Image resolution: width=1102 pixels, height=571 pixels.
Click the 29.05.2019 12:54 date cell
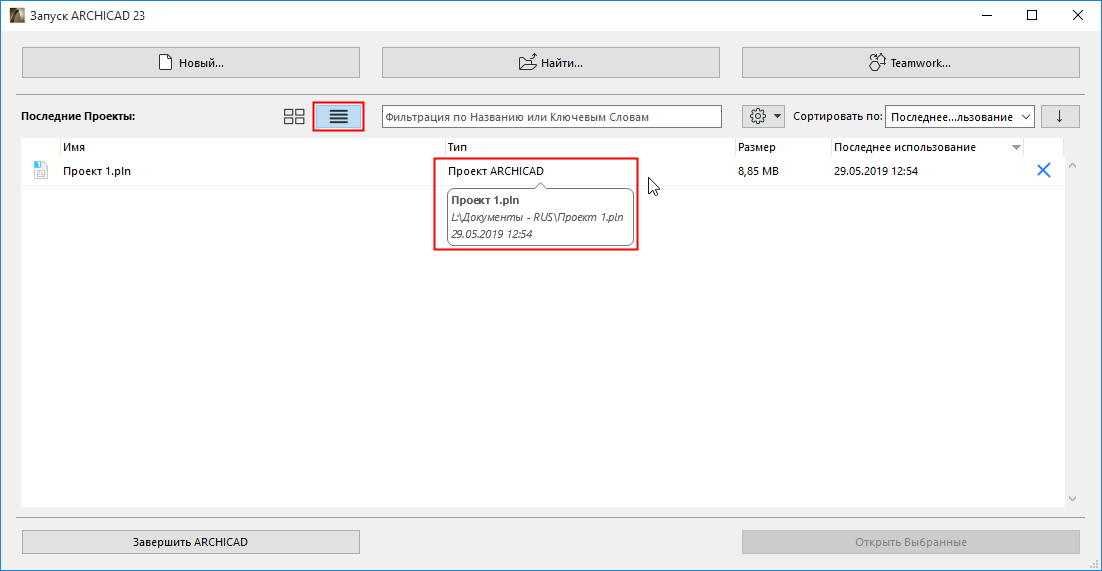[876, 170]
